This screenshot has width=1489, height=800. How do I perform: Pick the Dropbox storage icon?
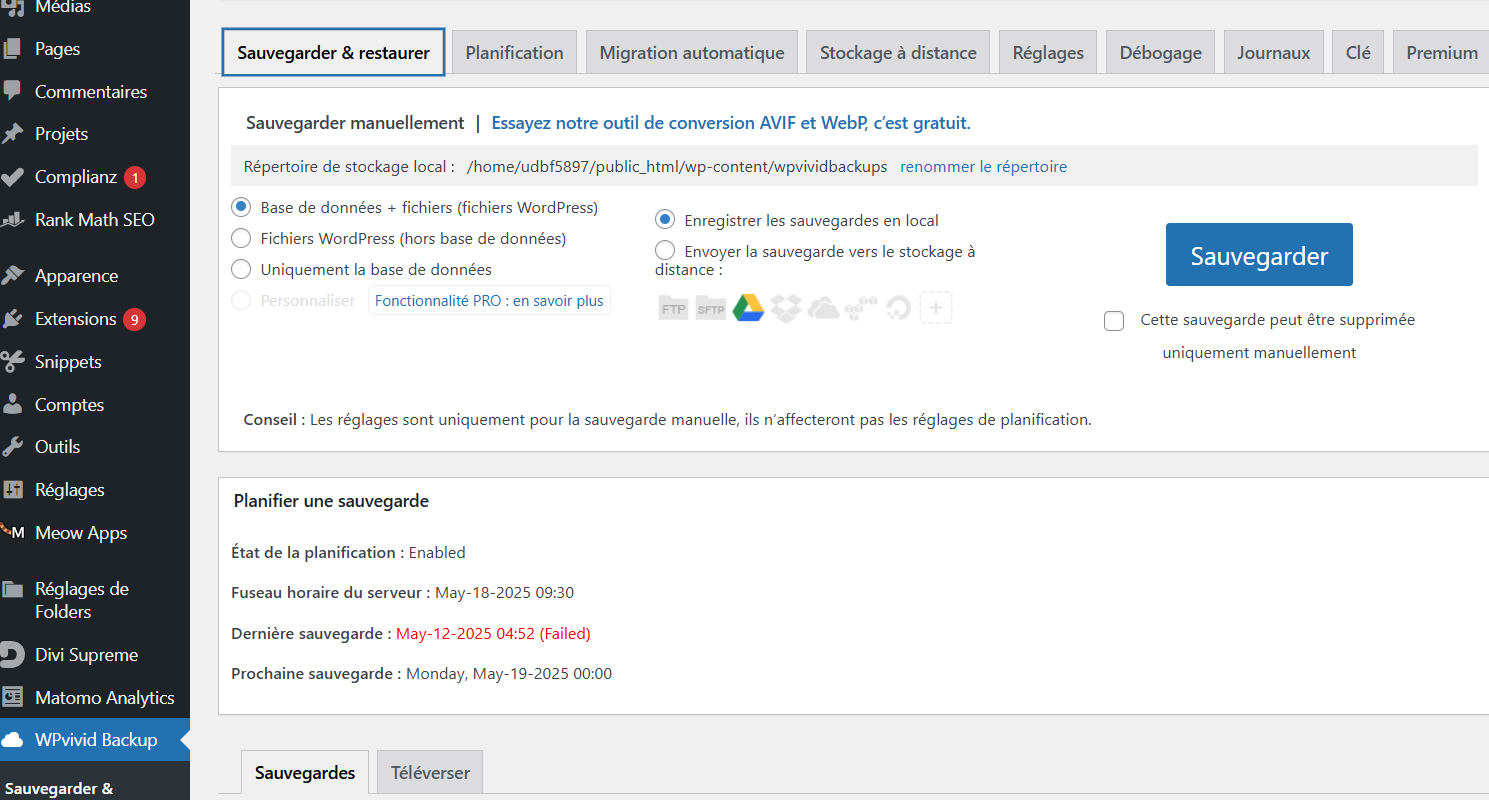[x=786, y=307]
